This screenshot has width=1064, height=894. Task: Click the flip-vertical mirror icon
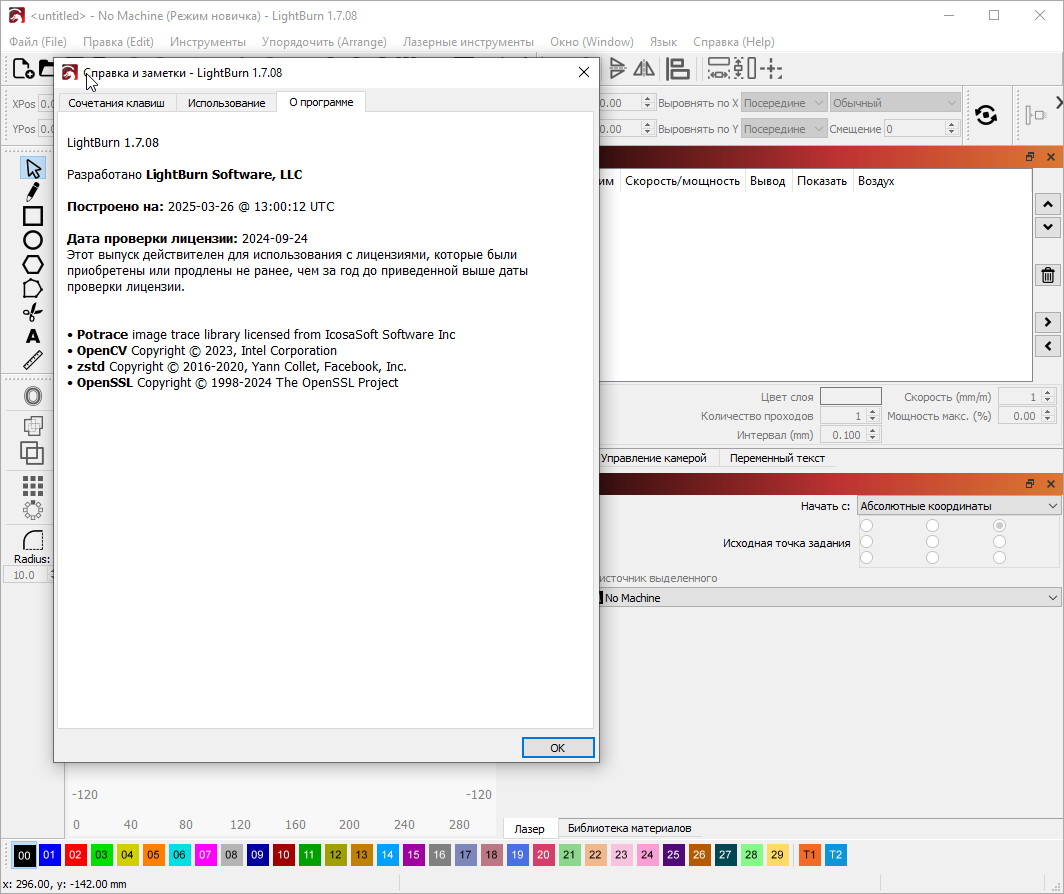click(617, 69)
